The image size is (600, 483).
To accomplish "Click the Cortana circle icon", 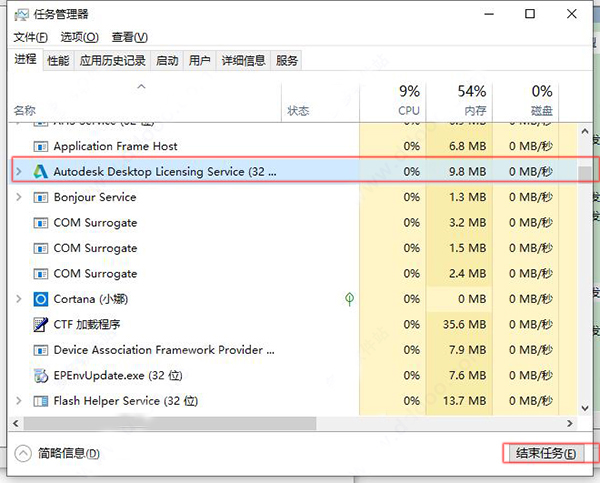I will coord(41,299).
